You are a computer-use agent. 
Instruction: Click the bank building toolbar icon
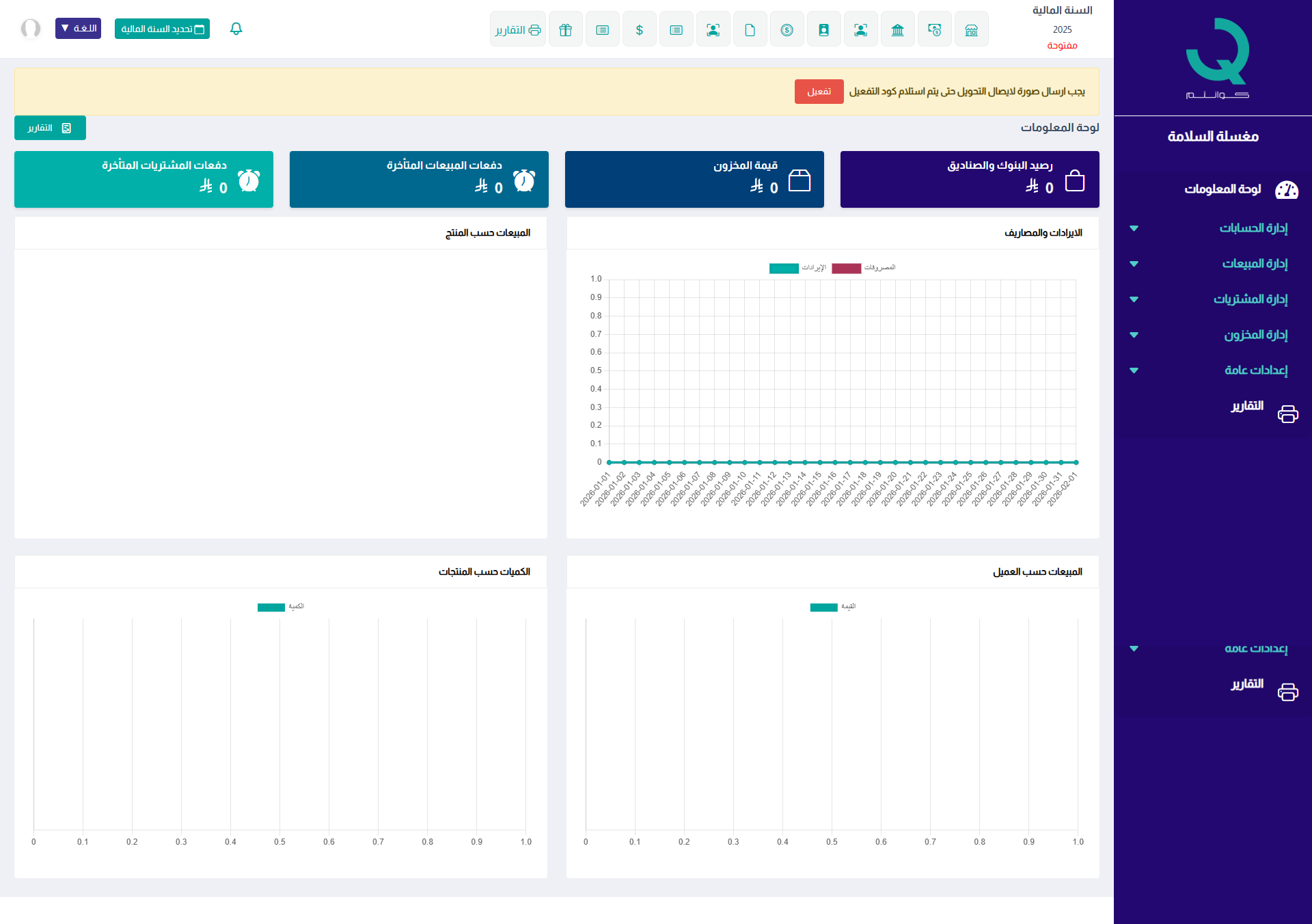pyautogui.click(x=897, y=29)
